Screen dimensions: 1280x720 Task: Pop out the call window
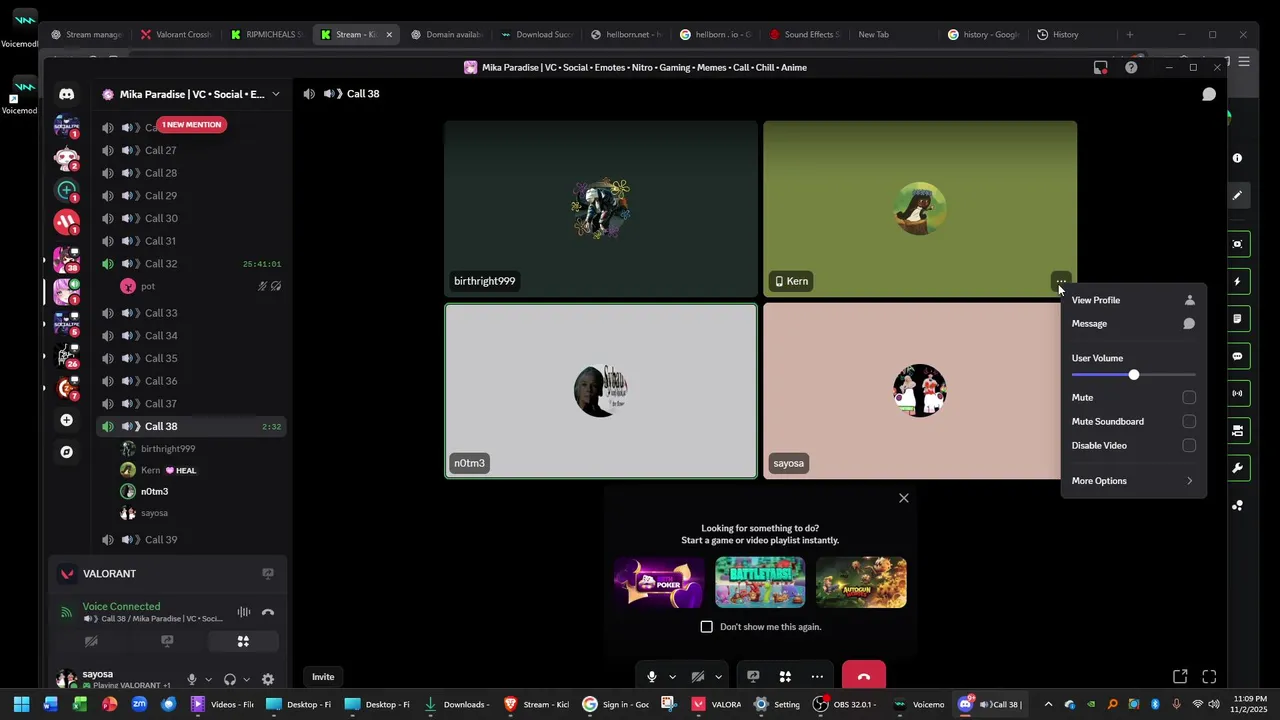(x=1180, y=677)
